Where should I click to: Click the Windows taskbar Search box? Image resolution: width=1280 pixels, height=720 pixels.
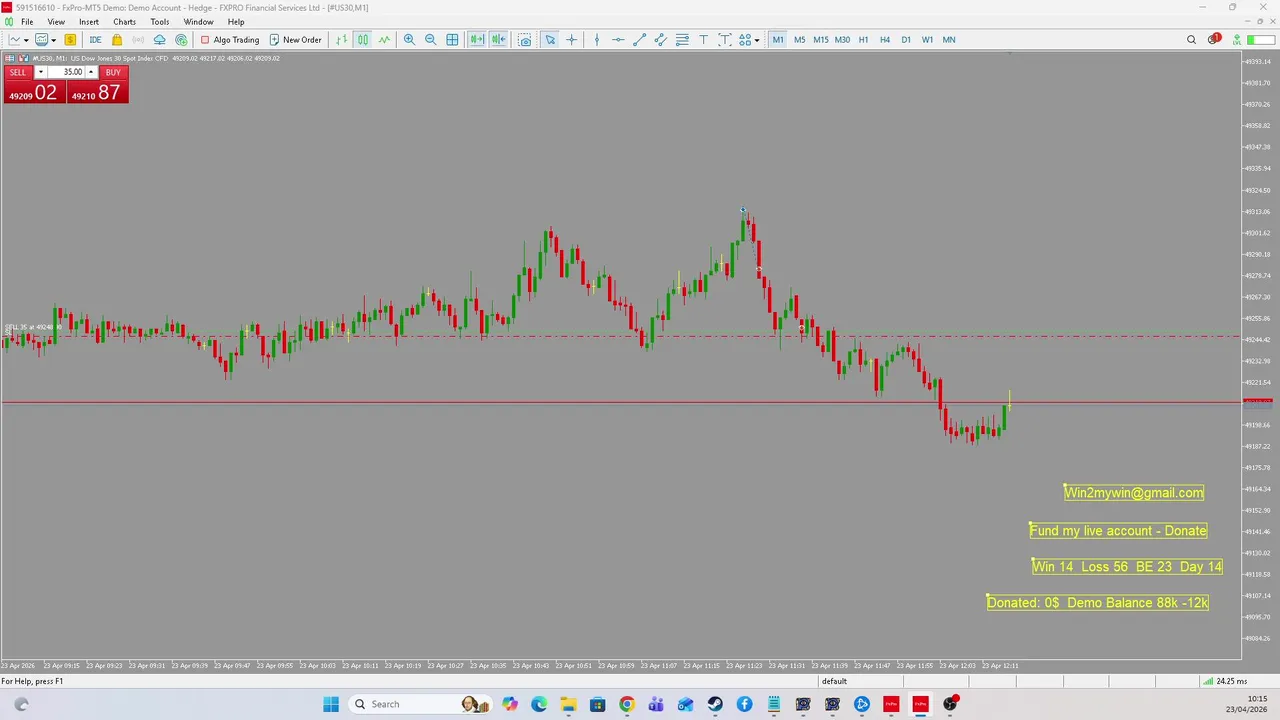(x=419, y=704)
